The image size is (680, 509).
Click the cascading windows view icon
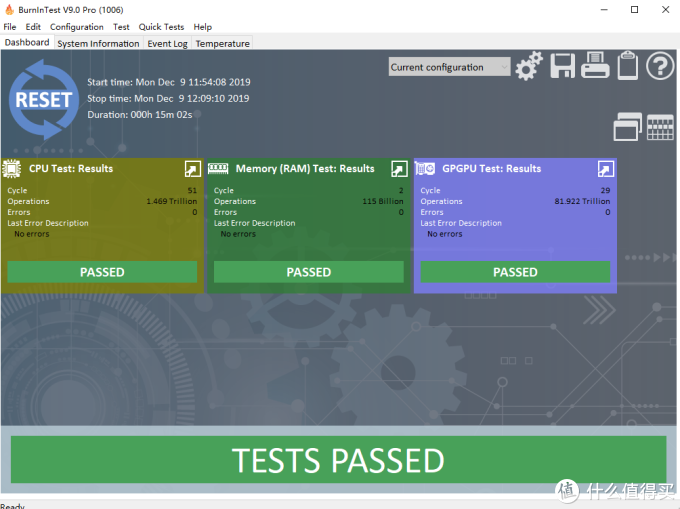pyautogui.click(x=628, y=127)
